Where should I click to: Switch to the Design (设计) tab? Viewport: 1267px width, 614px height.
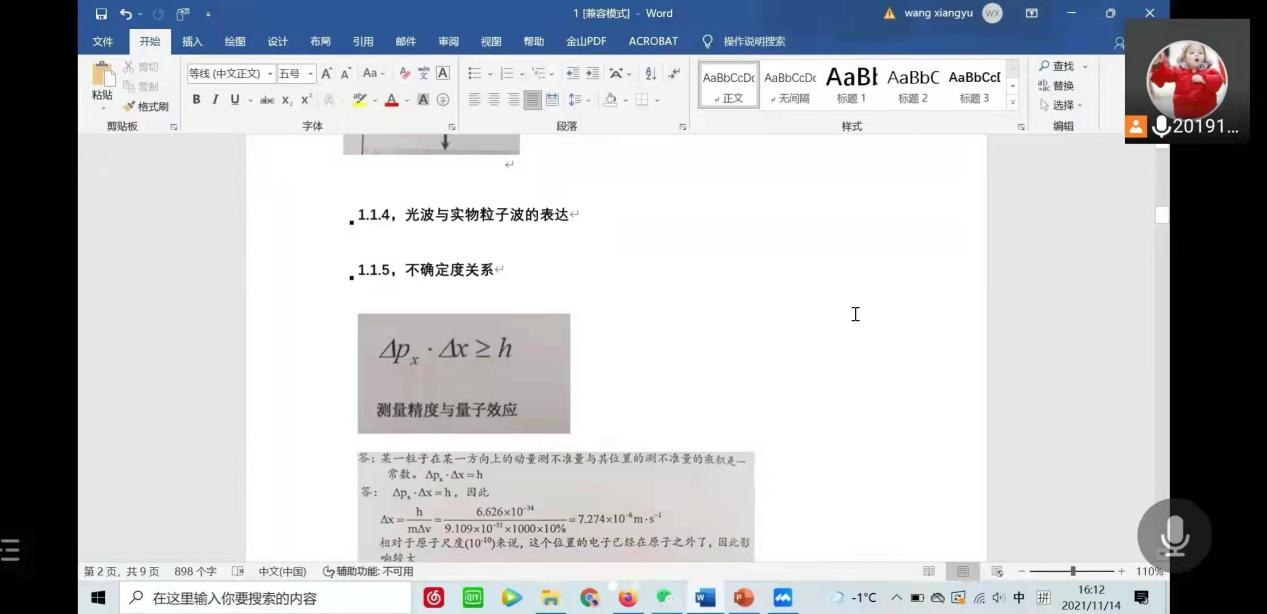coord(278,41)
